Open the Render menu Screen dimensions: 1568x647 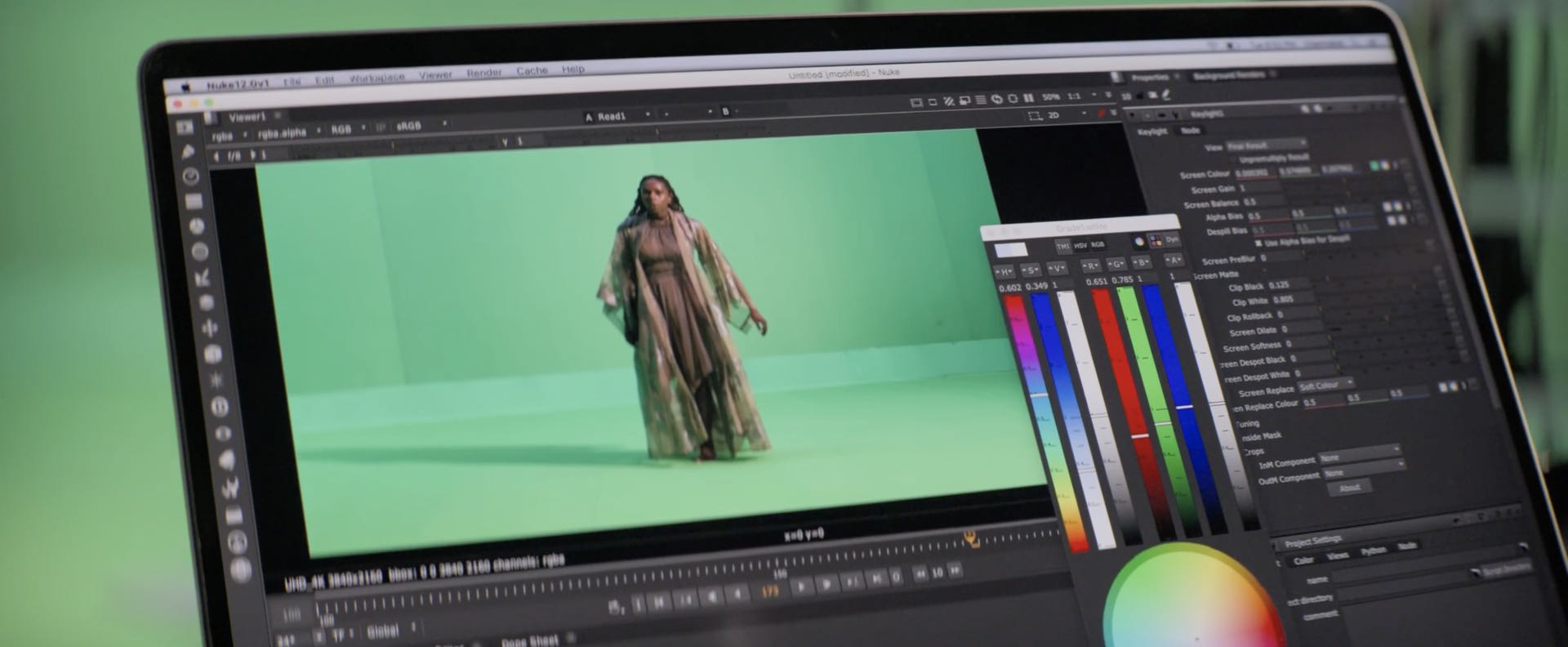pyautogui.click(x=483, y=73)
